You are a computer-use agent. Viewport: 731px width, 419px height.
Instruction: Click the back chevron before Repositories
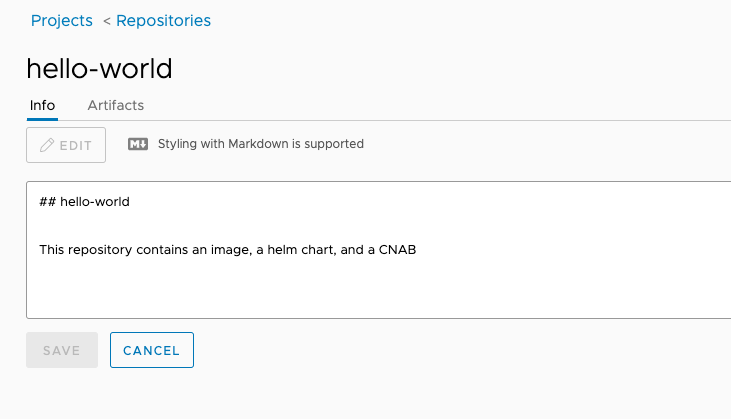click(107, 21)
